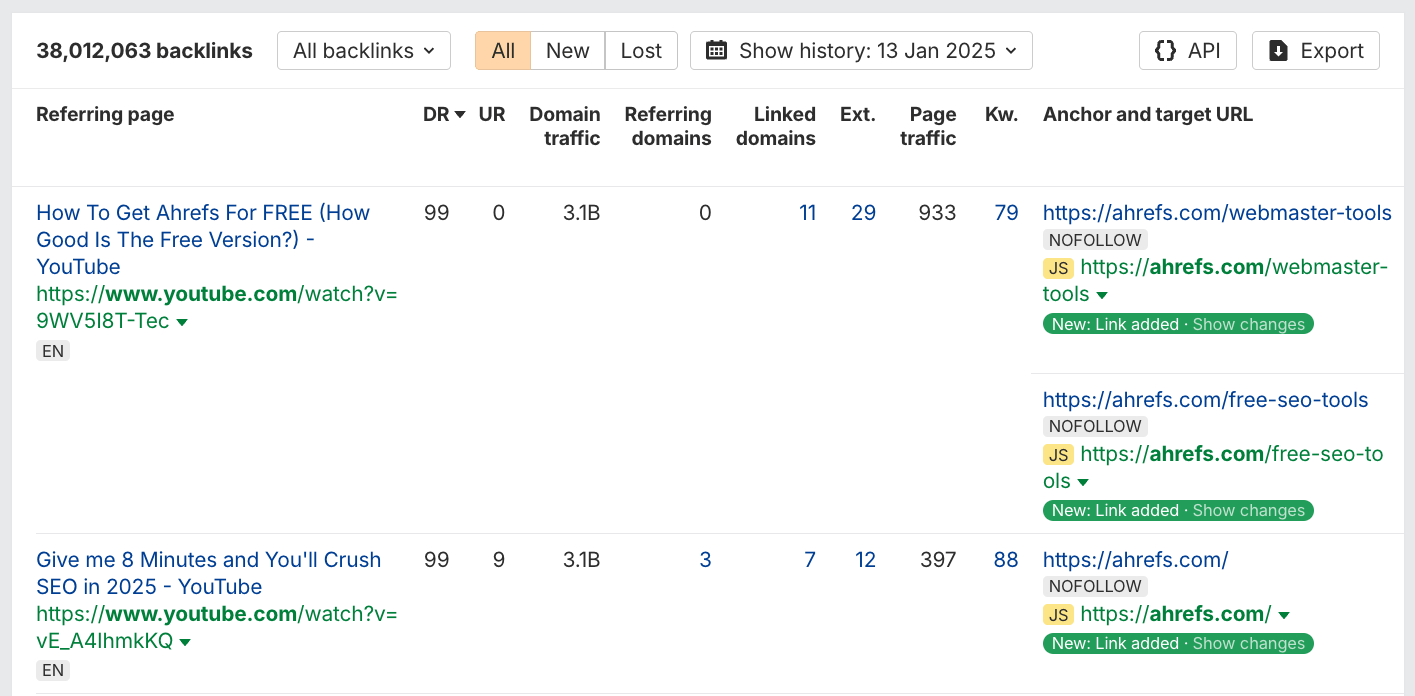Click the keywords count 88
This screenshot has width=1415, height=696.
point(1005,560)
